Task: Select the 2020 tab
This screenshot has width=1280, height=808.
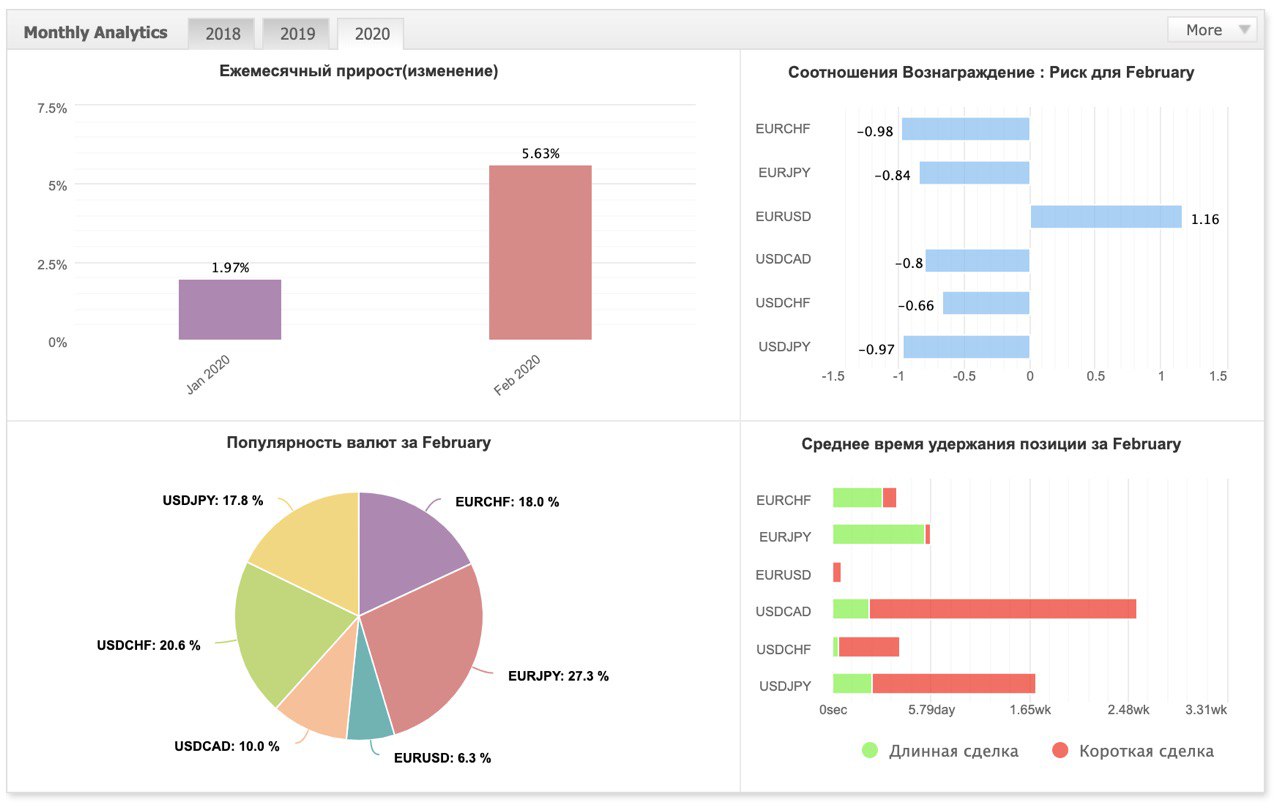Action: click(x=371, y=33)
